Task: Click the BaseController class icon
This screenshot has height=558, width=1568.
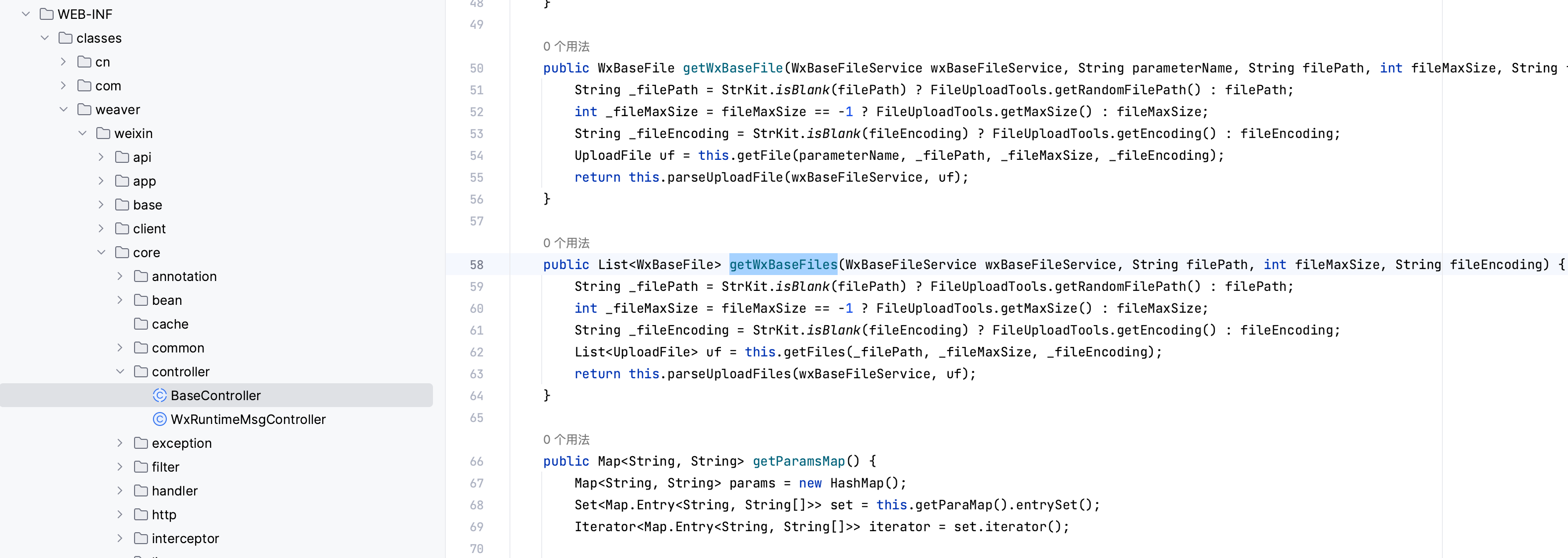Action: pyautogui.click(x=159, y=396)
